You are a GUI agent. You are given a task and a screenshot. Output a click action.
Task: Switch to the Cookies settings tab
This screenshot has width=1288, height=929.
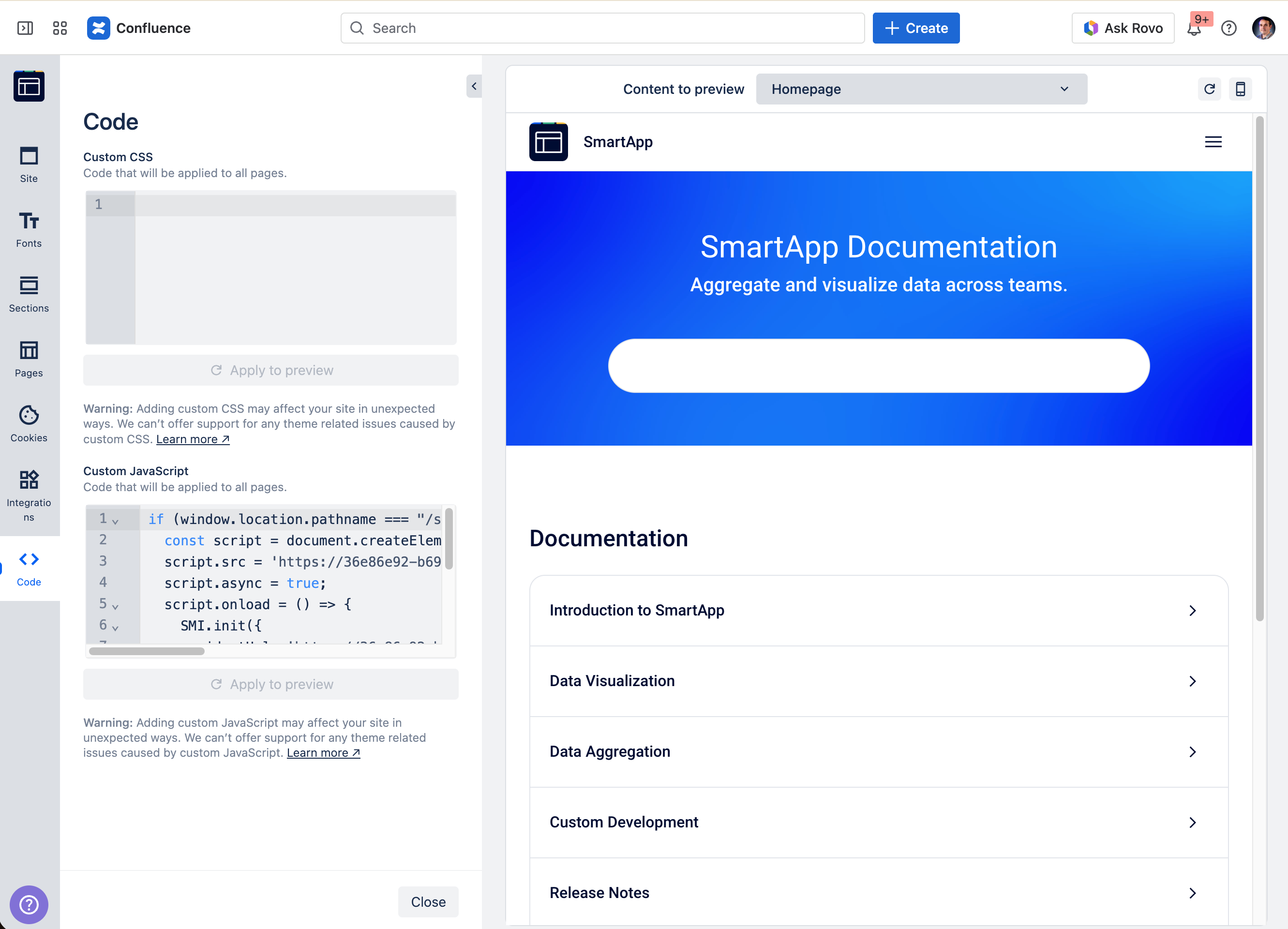point(29,424)
